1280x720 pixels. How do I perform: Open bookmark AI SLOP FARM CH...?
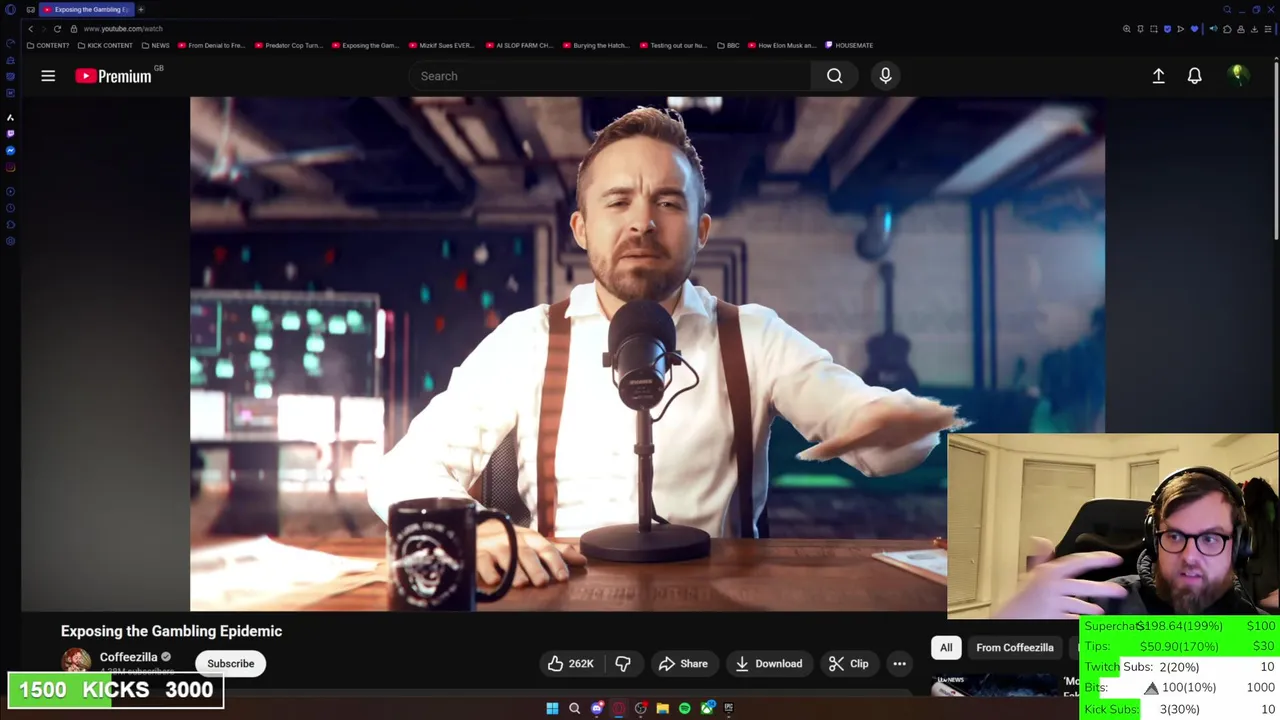pos(519,45)
